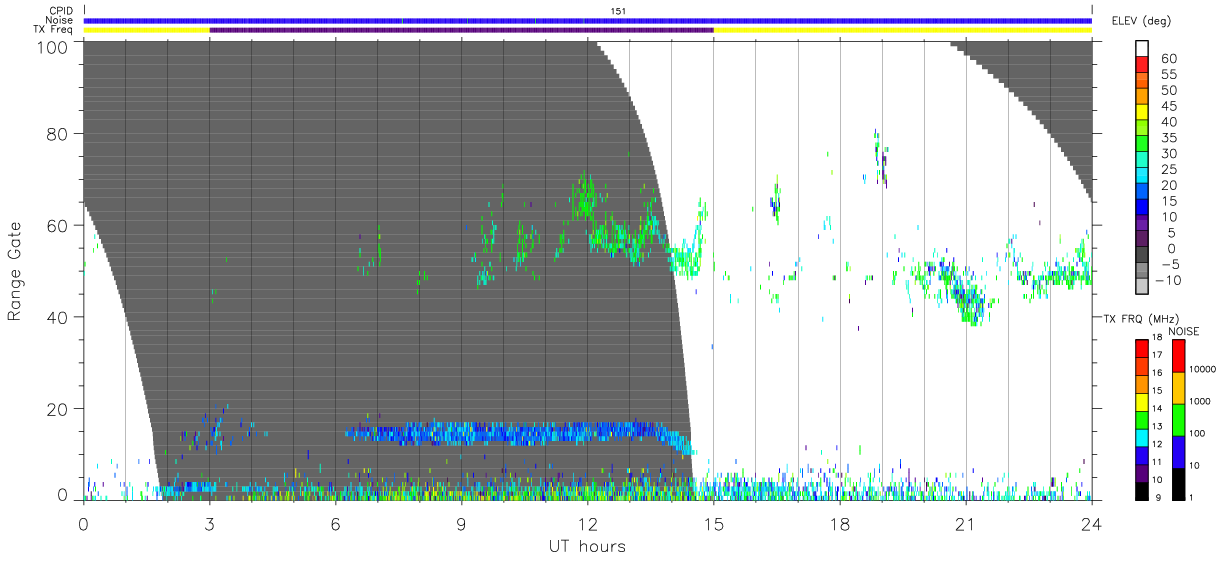Click the 24 tick on UT hours axis
Image resolution: width=1228 pixels, height=567 pixels.
coord(1091,523)
